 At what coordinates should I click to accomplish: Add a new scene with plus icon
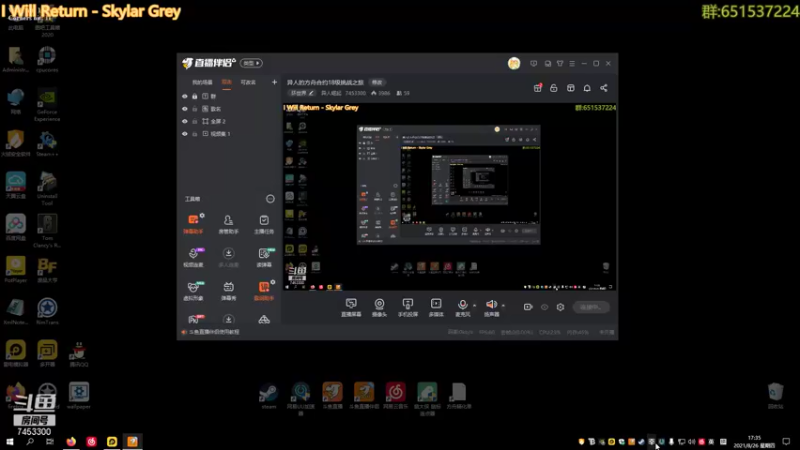(x=274, y=82)
